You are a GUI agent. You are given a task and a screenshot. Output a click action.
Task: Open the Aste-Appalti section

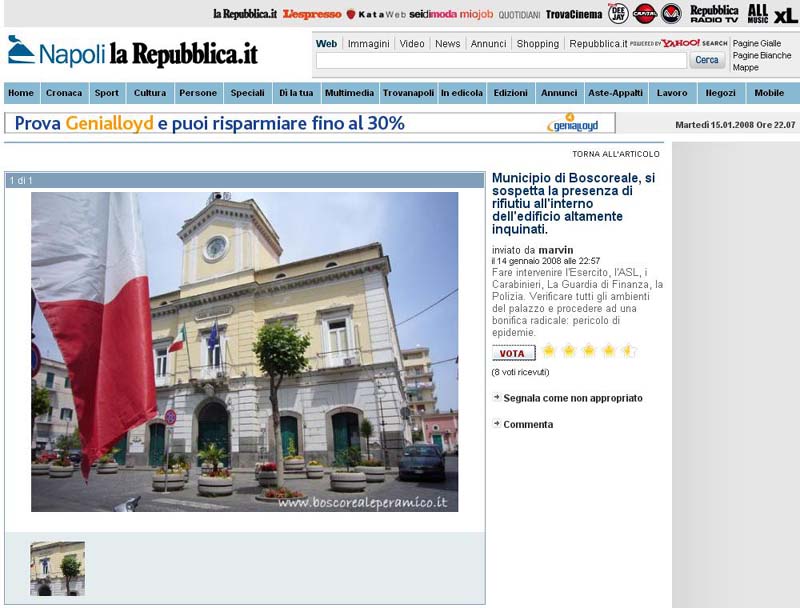(x=616, y=93)
